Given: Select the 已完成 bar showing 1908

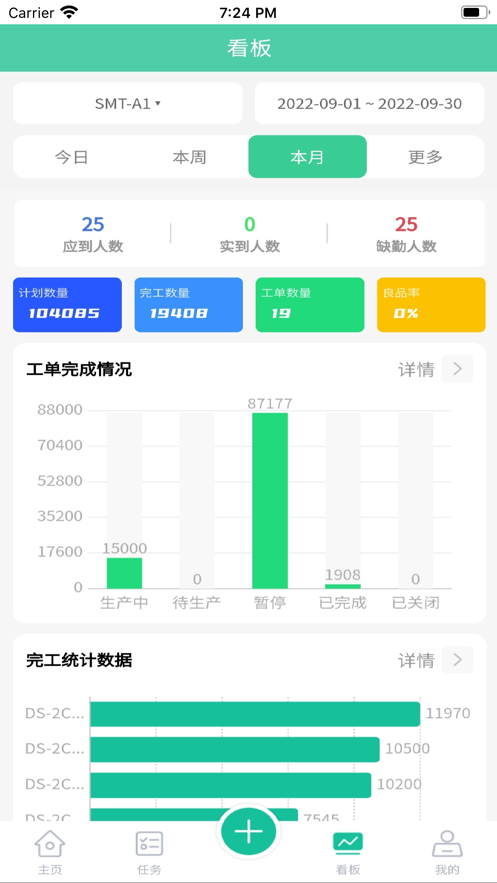Looking at the screenshot, I should pyautogui.click(x=343, y=586).
